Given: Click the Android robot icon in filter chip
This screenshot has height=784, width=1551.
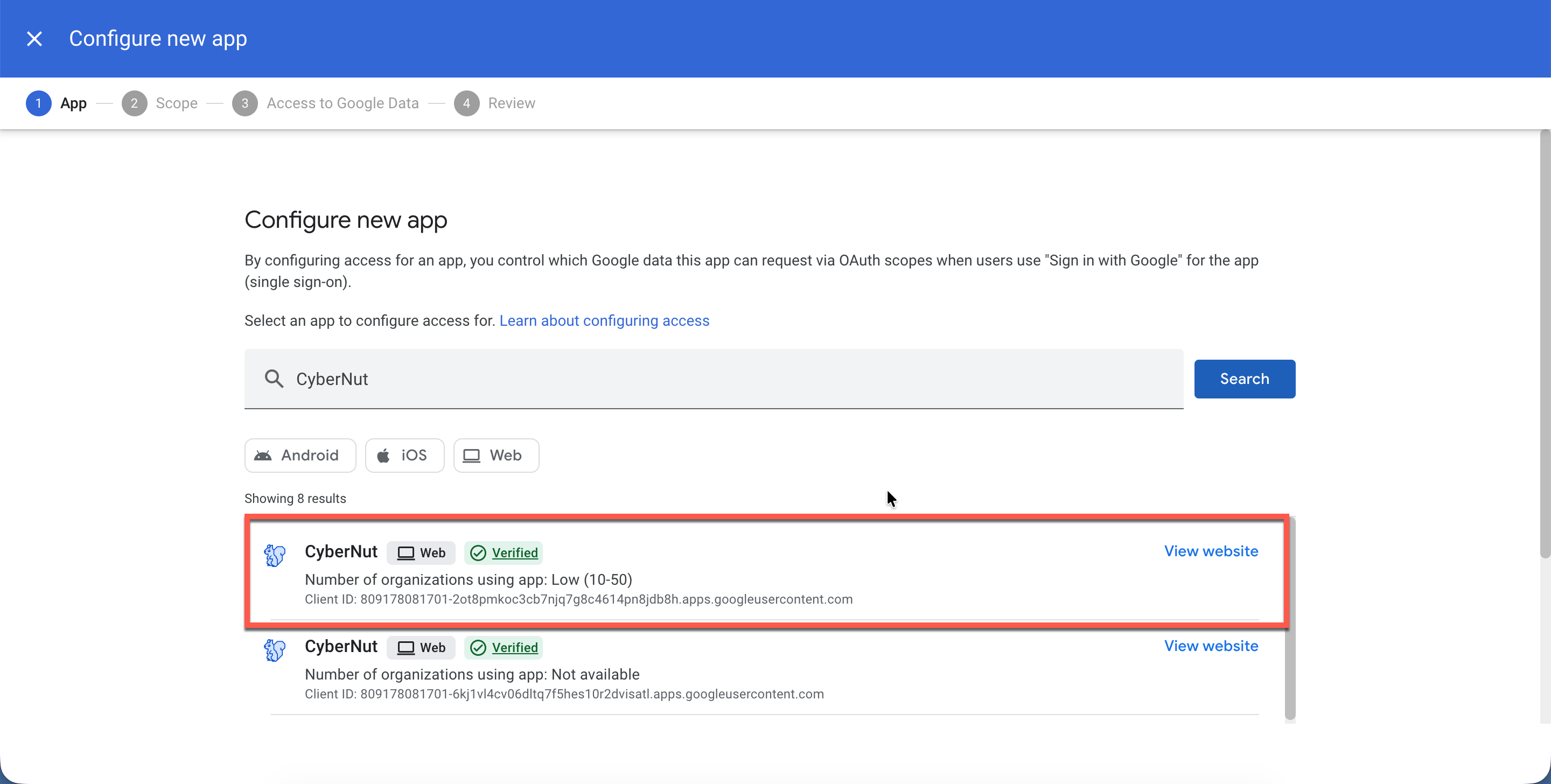Looking at the screenshot, I should pos(262,455).
